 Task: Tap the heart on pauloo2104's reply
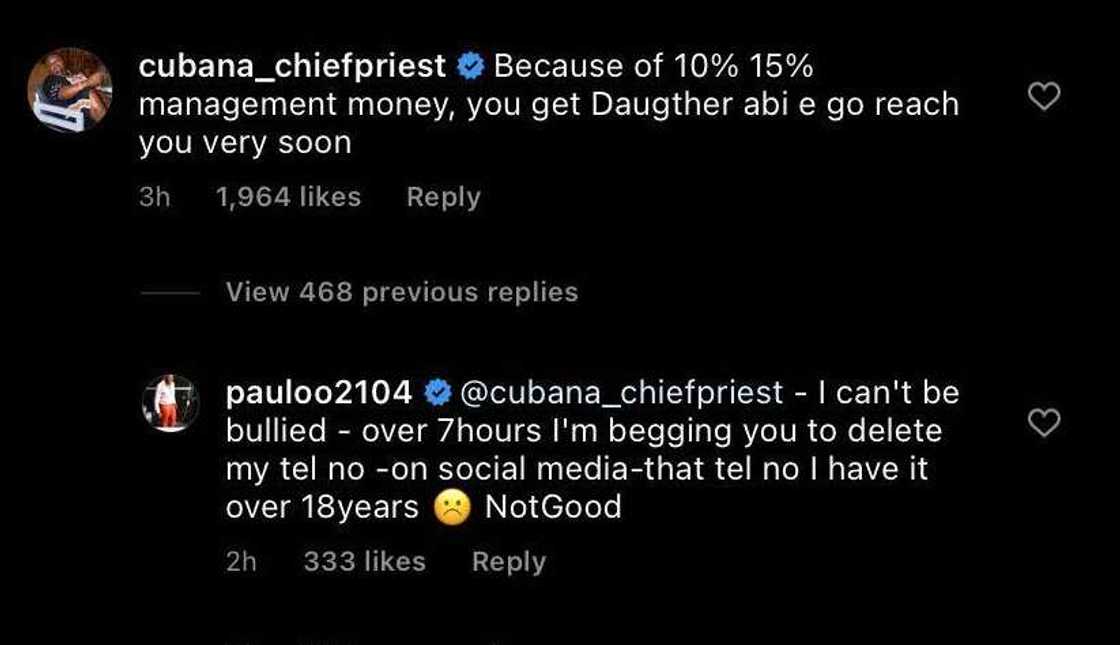pyautogui.click(x=1044, y=424)
